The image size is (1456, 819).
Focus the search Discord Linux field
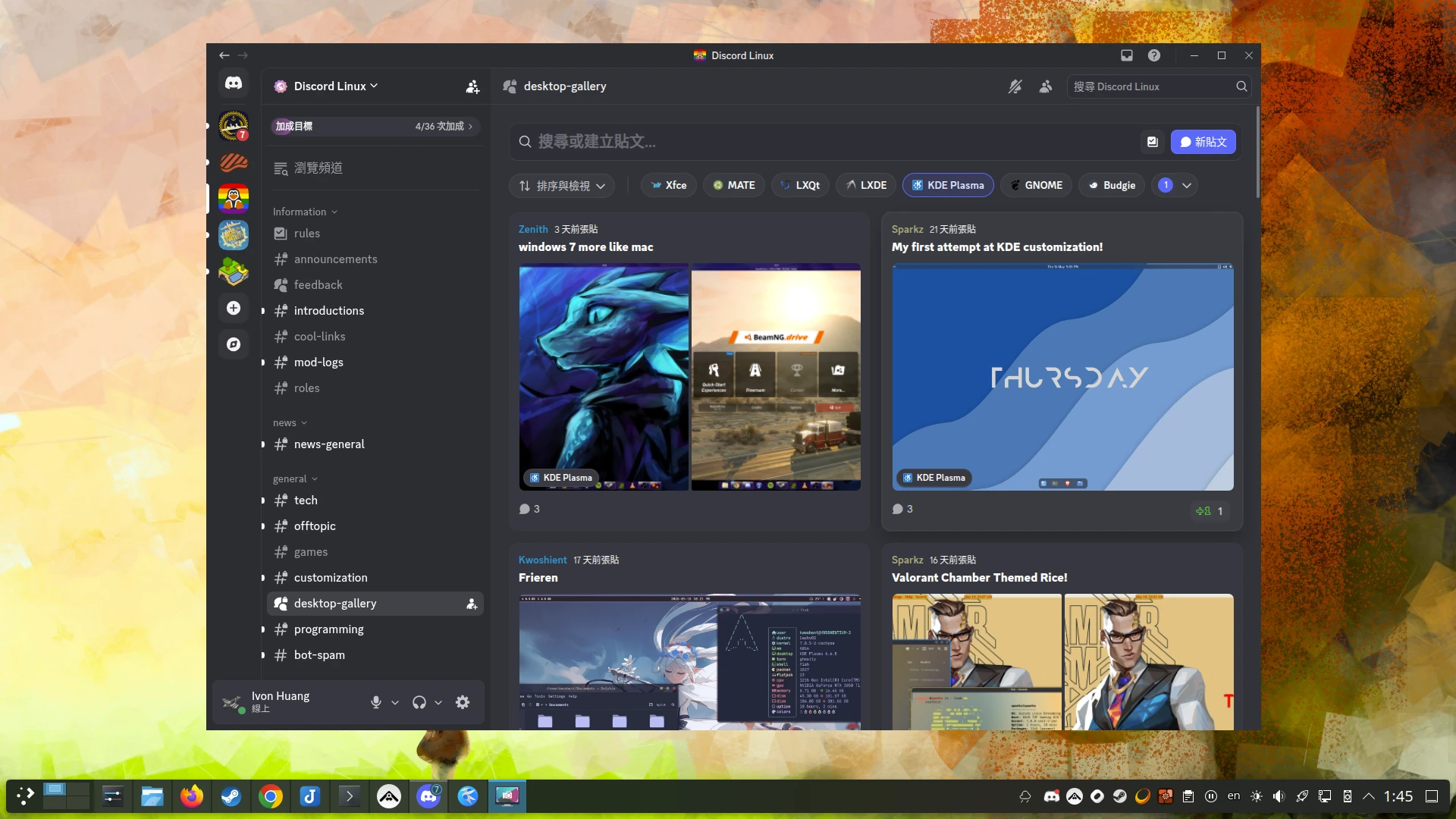(x=1159, y=86)
